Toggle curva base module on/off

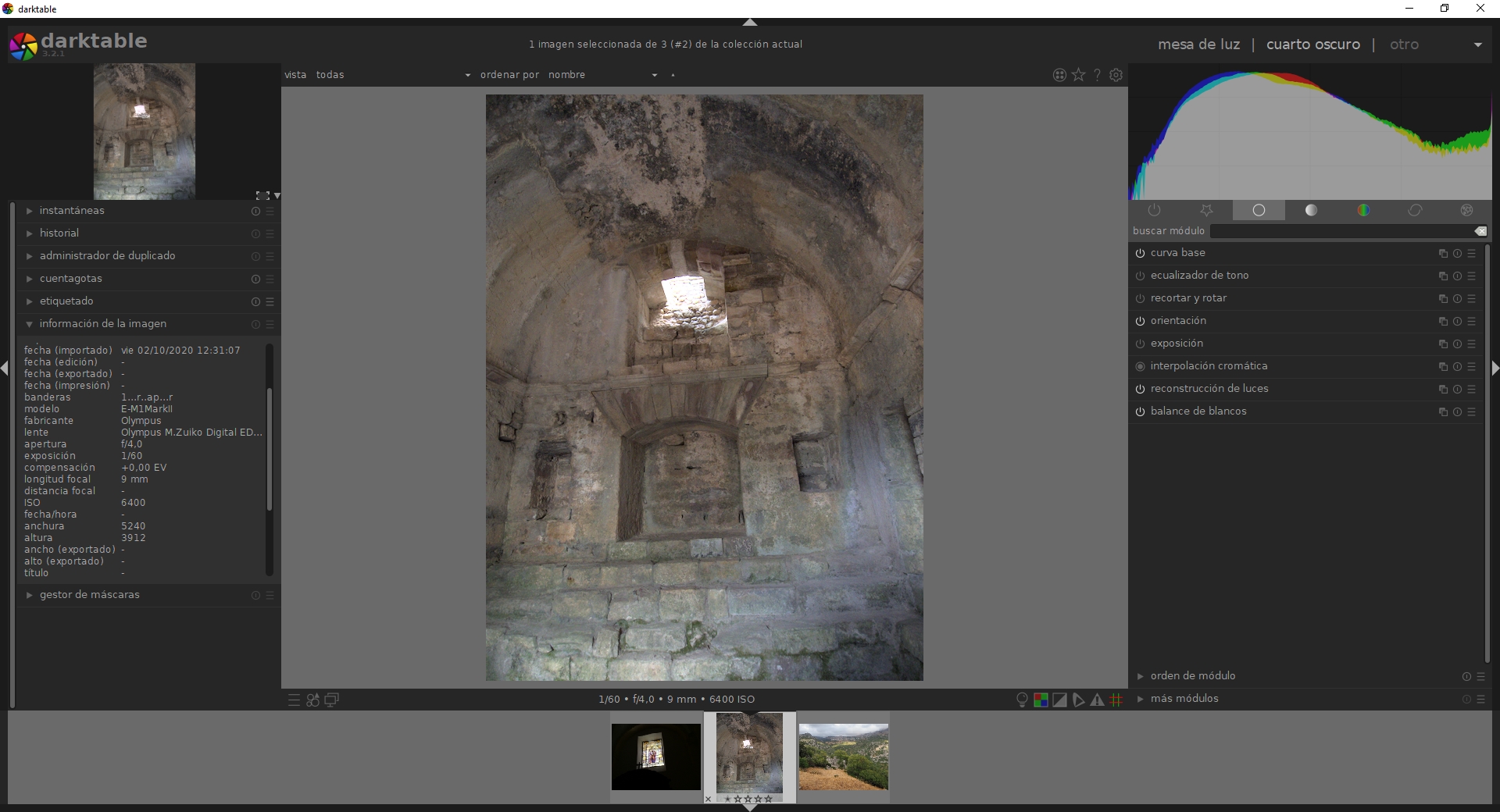(x=1140, y=253)
